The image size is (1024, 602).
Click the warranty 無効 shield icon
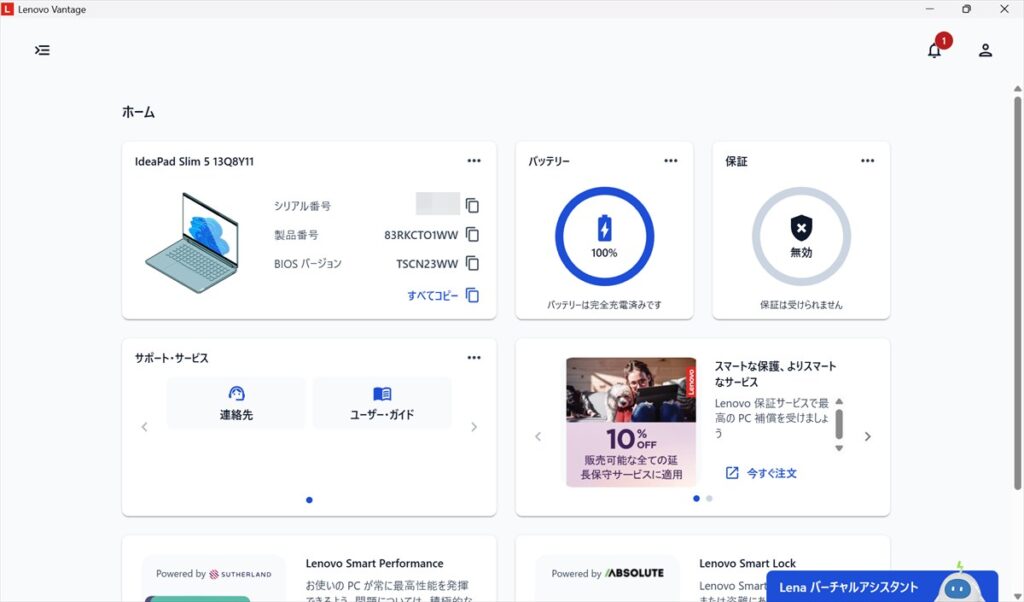(x=801, y=228)
